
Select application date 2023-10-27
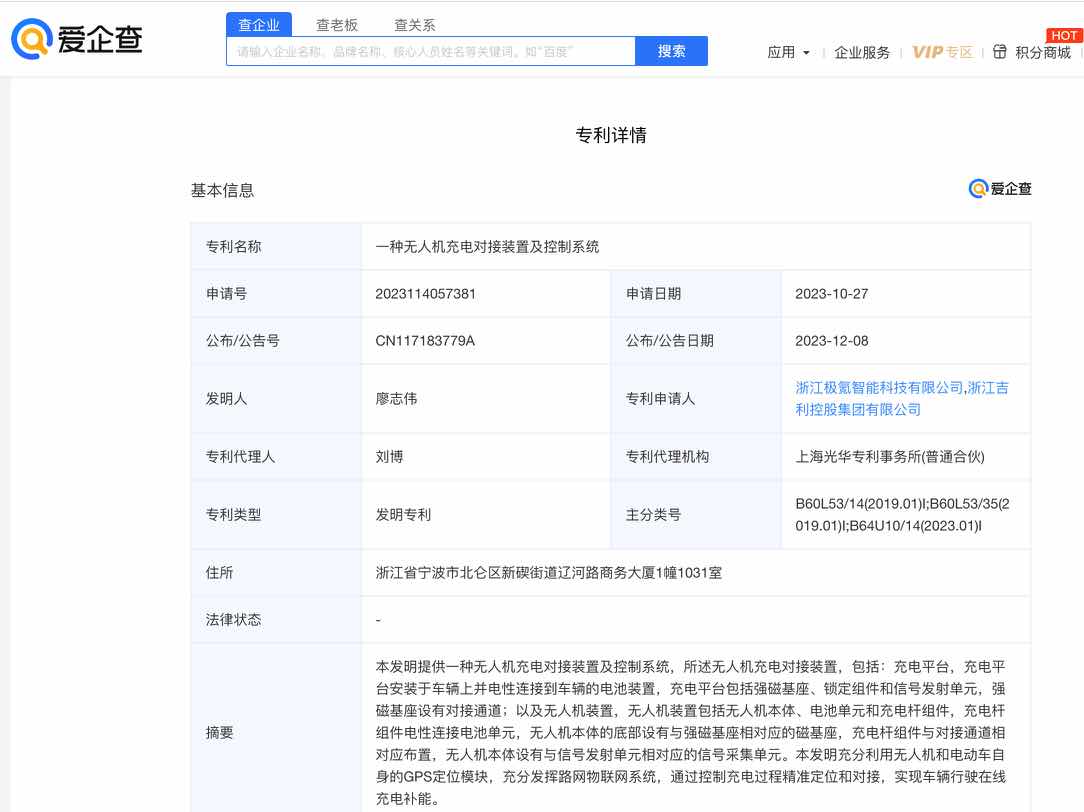832,294
